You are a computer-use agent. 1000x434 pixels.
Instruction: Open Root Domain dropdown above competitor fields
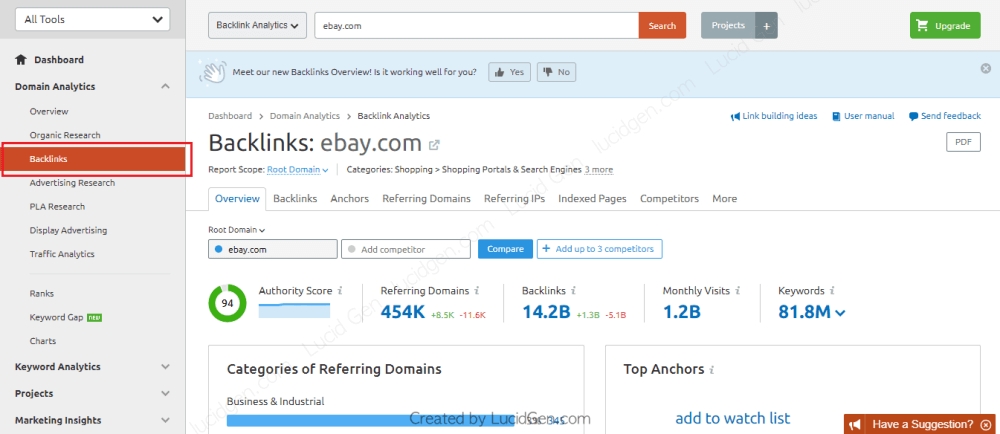point(237,230)
